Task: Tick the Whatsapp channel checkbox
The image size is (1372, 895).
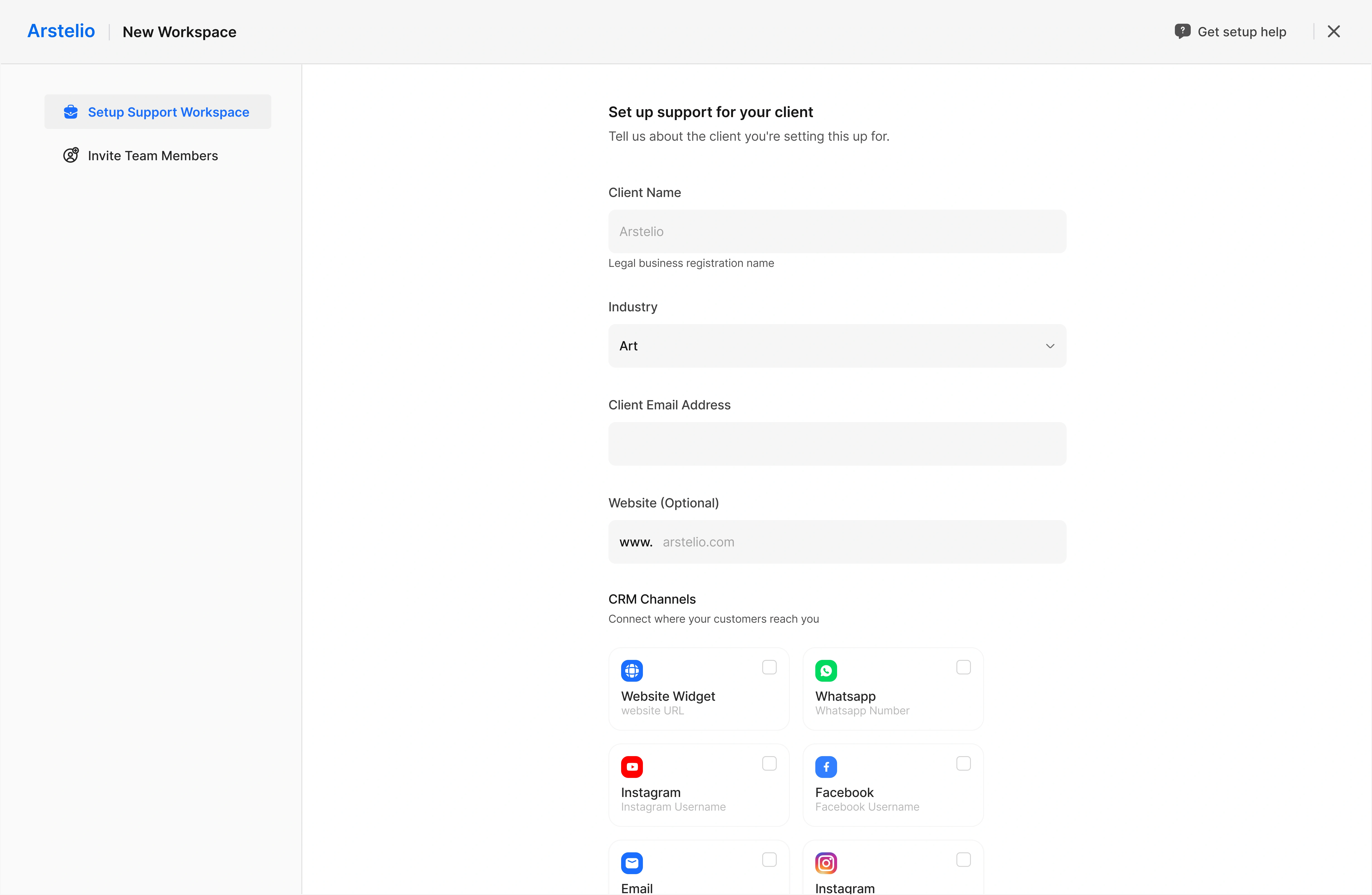Action: click(963, 667)
